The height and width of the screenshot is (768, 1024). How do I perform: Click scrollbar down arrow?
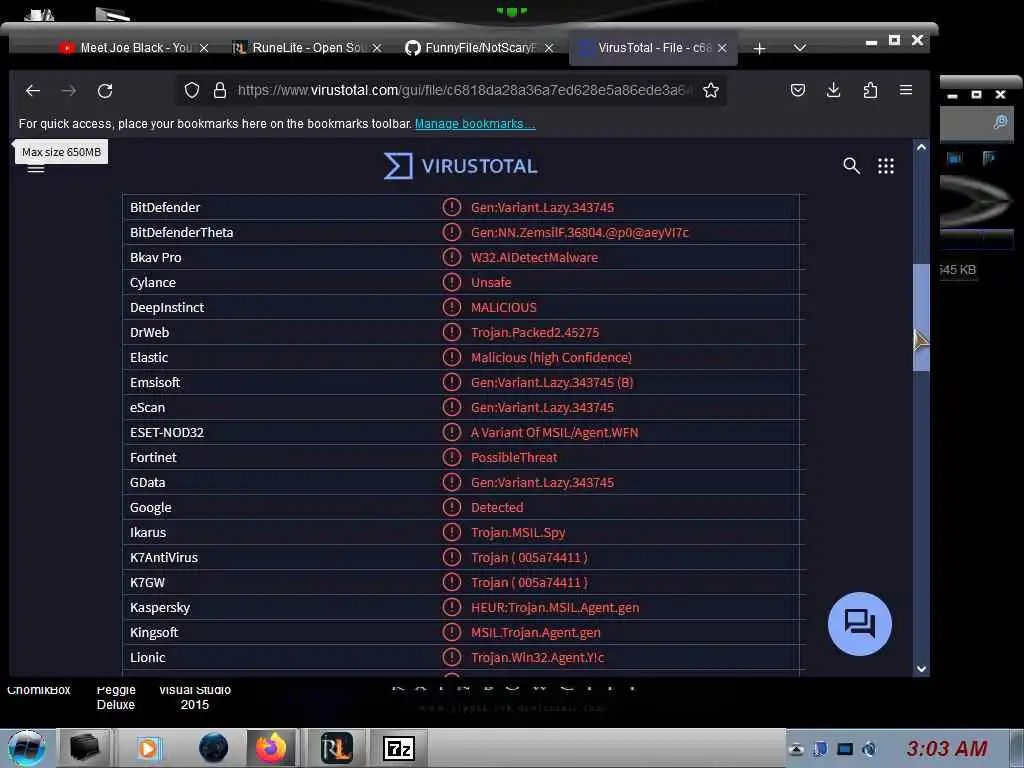(921, 668)
